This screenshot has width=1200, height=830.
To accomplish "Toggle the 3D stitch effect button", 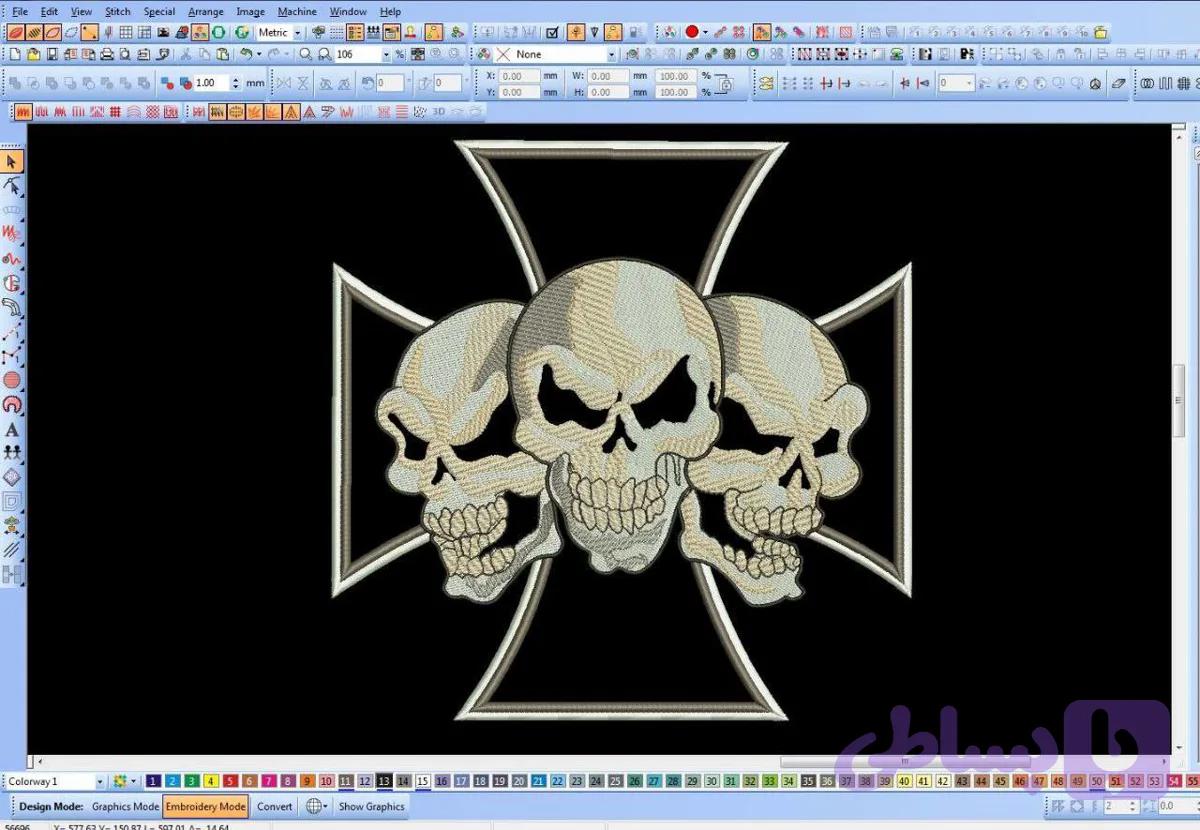I will pyautogui.click(x=438, y=112).
